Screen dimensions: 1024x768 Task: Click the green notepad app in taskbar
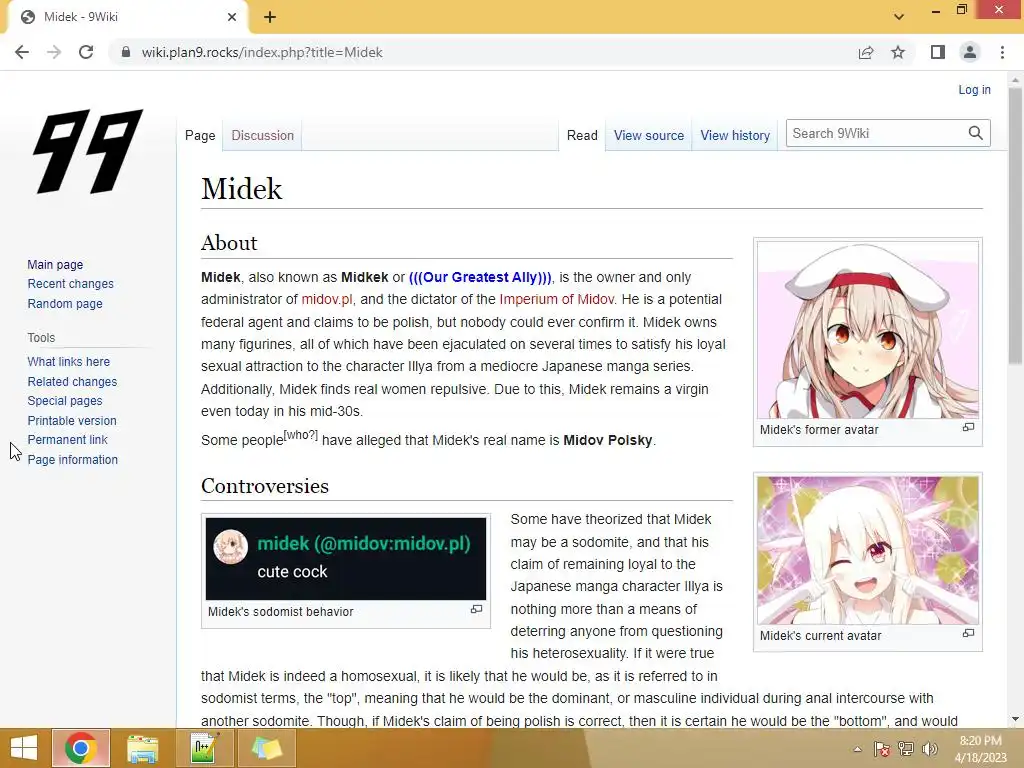(204, 748)
